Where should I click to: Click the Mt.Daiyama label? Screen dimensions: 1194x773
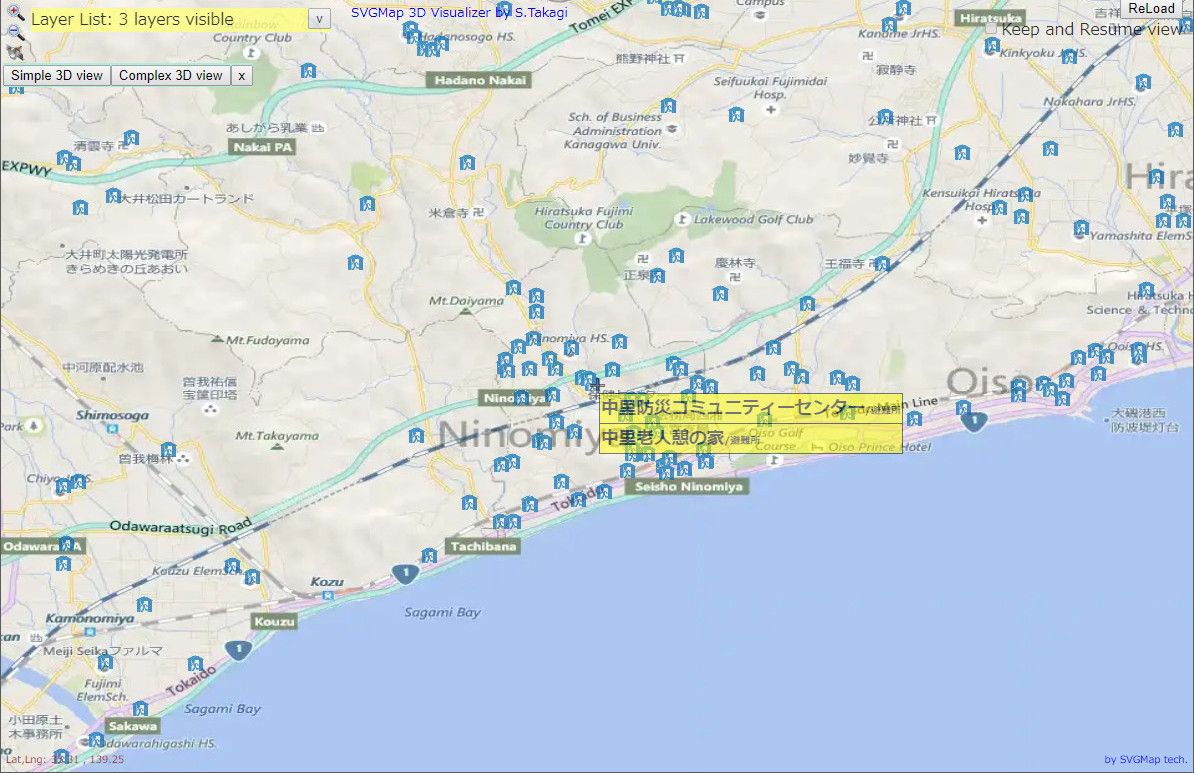tap(466, 301)
